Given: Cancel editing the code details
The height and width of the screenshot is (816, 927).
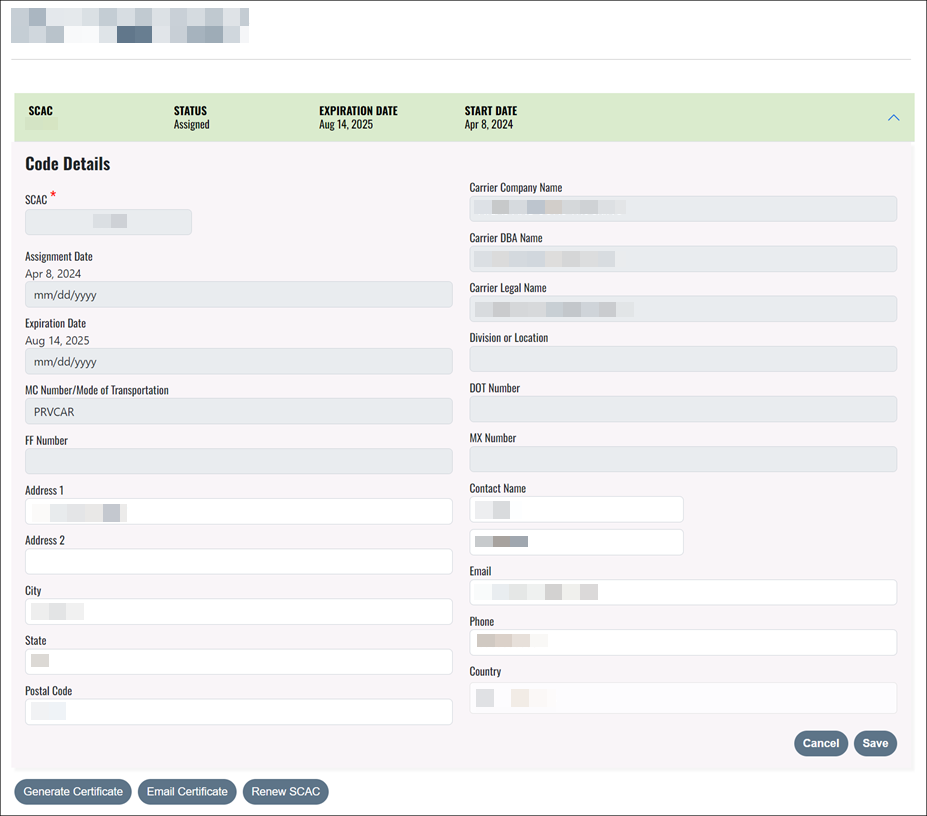Looking at the screenshot, I should 820,744.
